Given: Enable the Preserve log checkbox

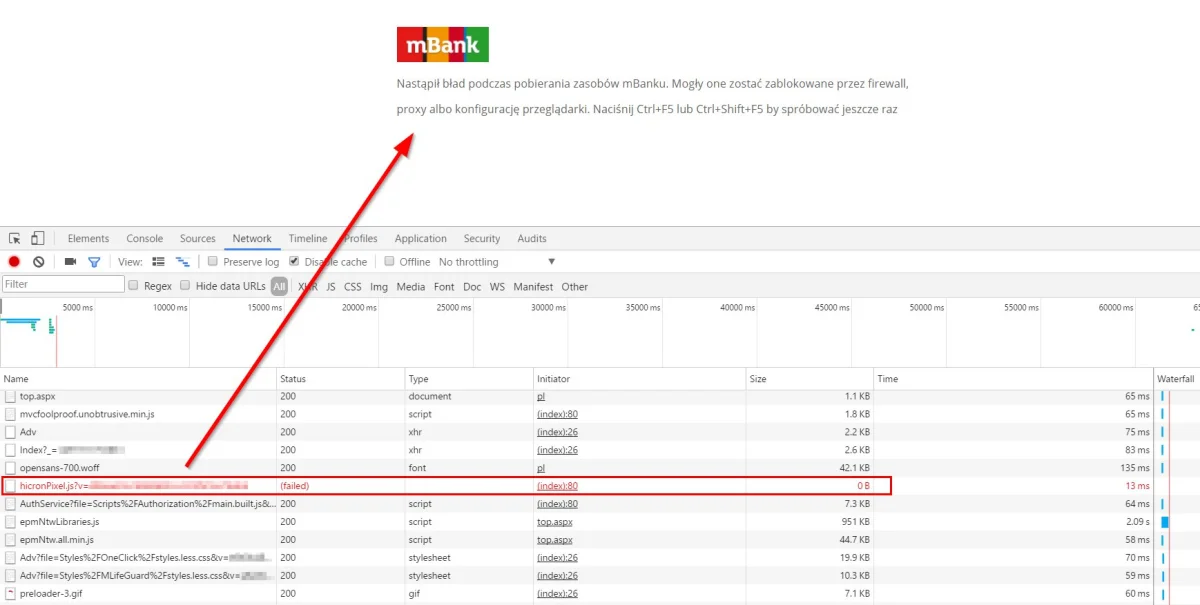Looking at the screenshot, I should point(213,262).
